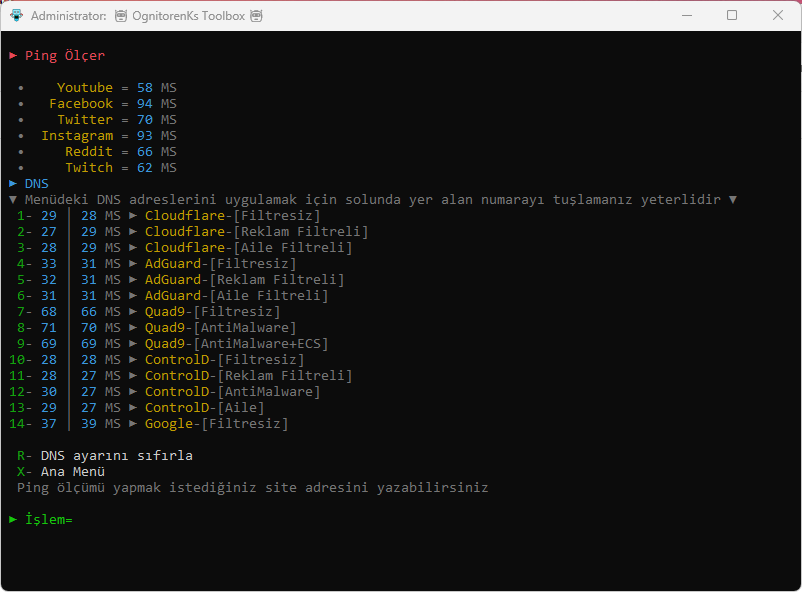Viewport: 802px width, 592px height.
Task: Select Cloudflare-[Aile Filtreli] DNS entry
Action: click(249, 248)
